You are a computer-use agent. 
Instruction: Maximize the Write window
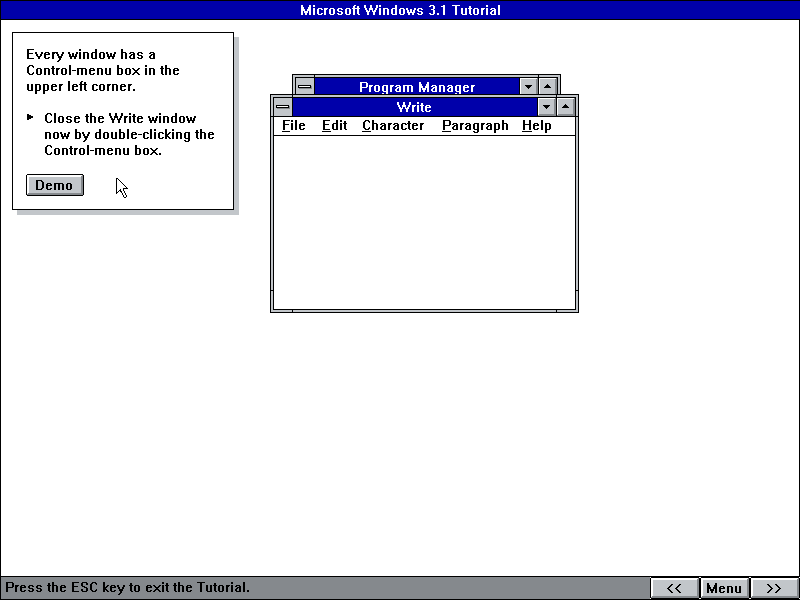[x=565, y=107]
